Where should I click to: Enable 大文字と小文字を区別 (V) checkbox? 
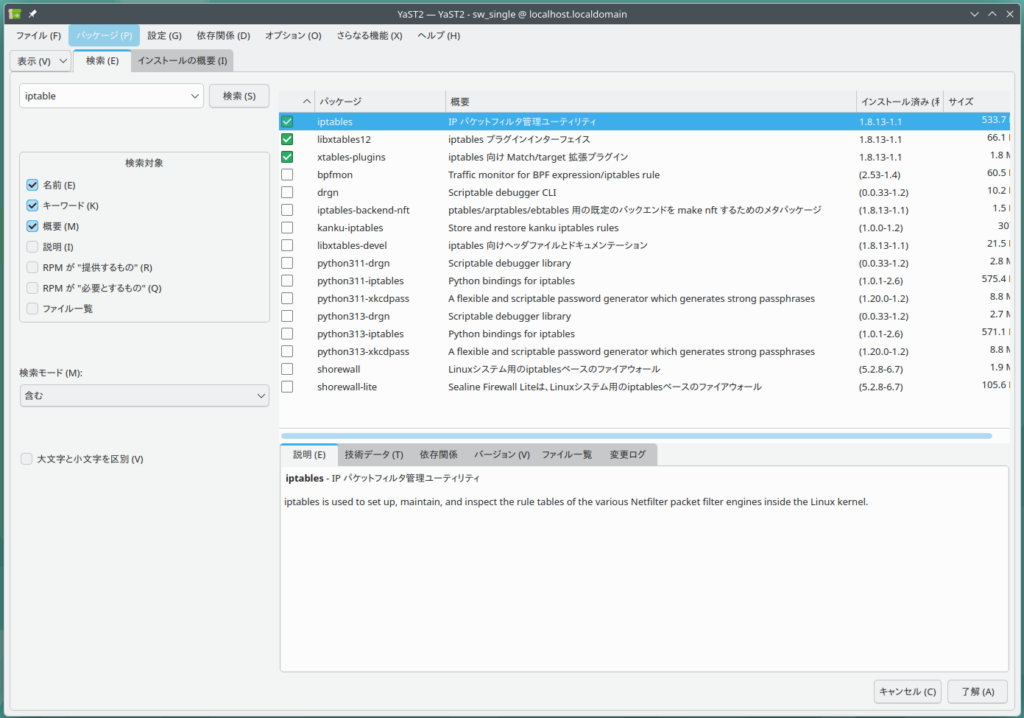(27, 459)
